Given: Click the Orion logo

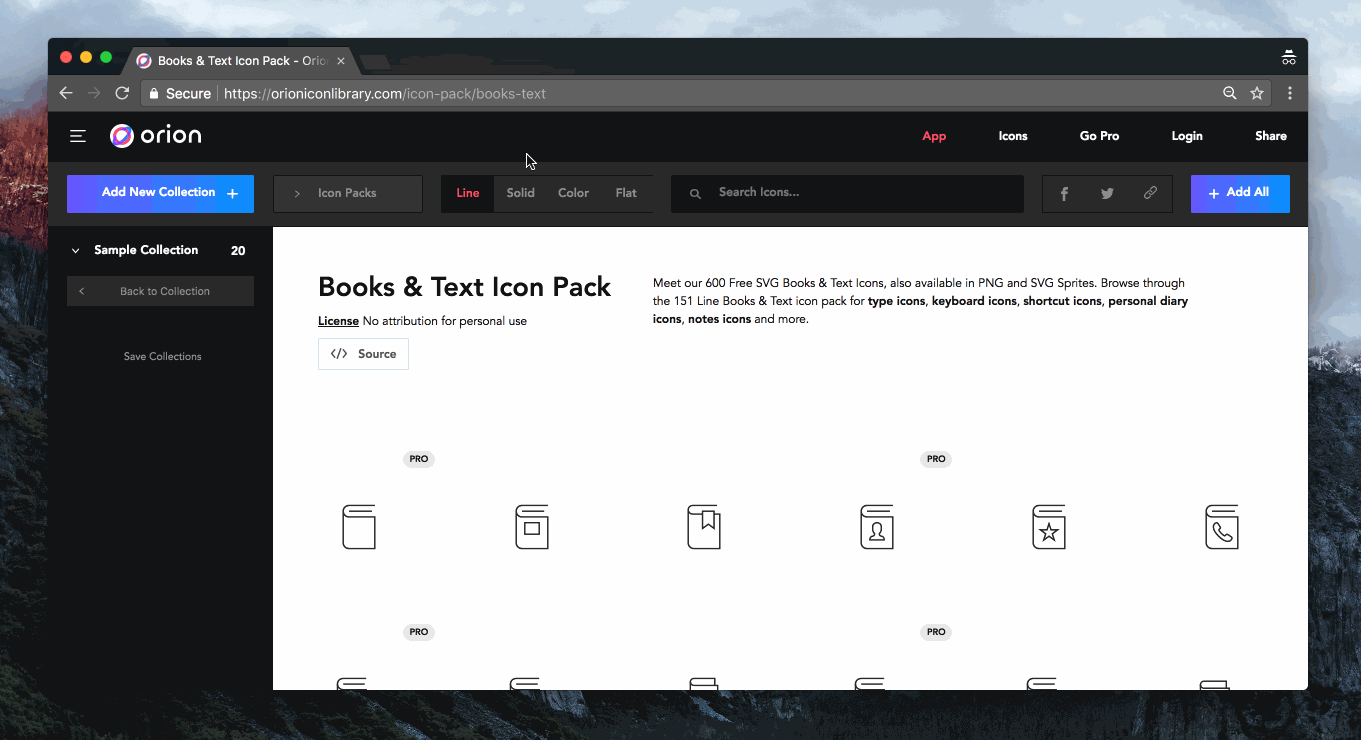Looking at the screenshot, I should point(155,135).
